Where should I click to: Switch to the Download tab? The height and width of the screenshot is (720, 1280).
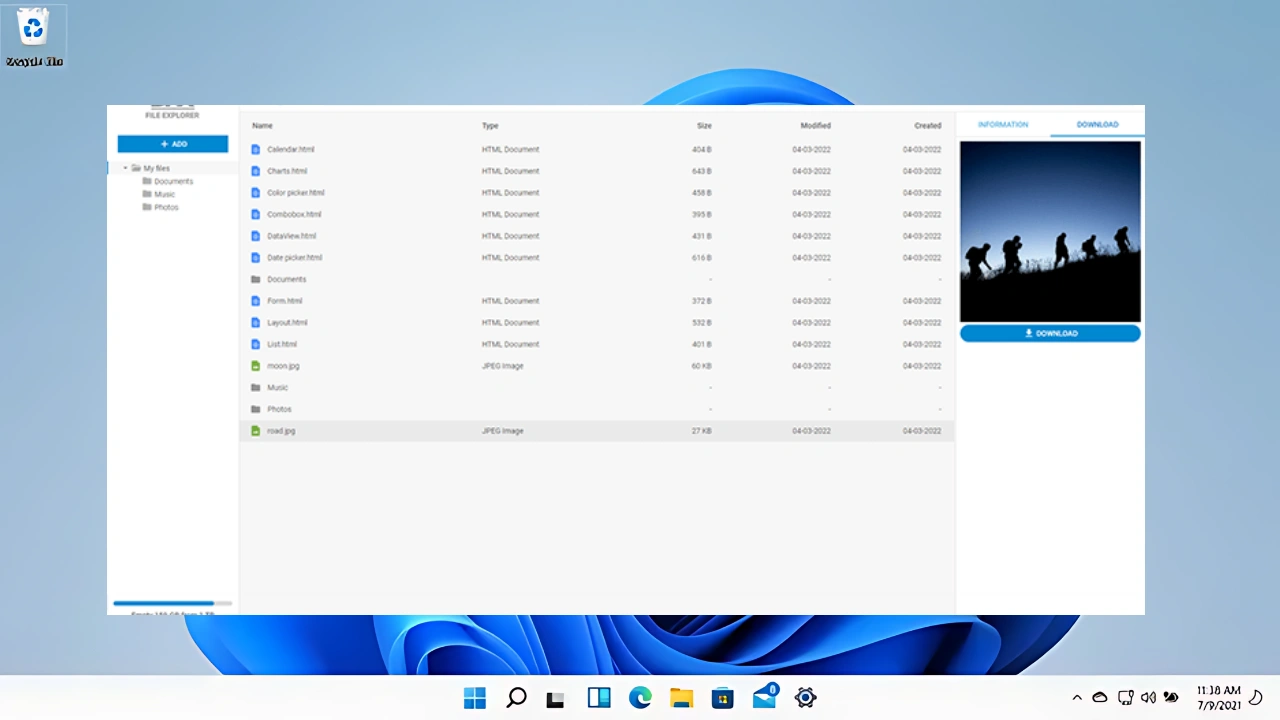click(1097, 124)
